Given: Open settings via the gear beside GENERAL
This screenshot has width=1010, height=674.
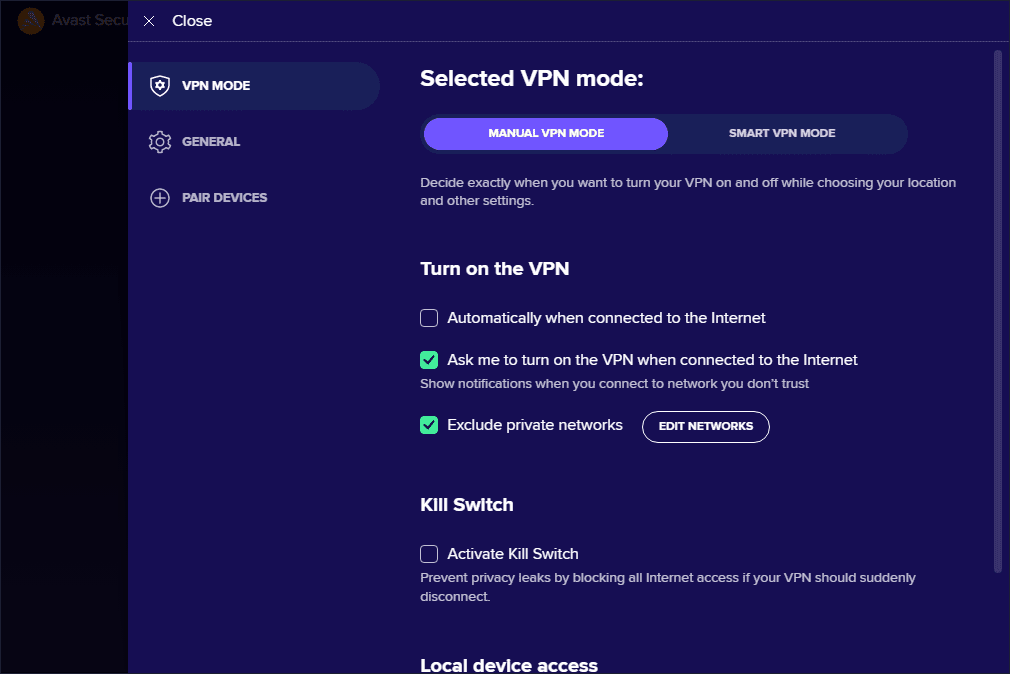Looking at the screenshot, I should [x=160, y=142].
